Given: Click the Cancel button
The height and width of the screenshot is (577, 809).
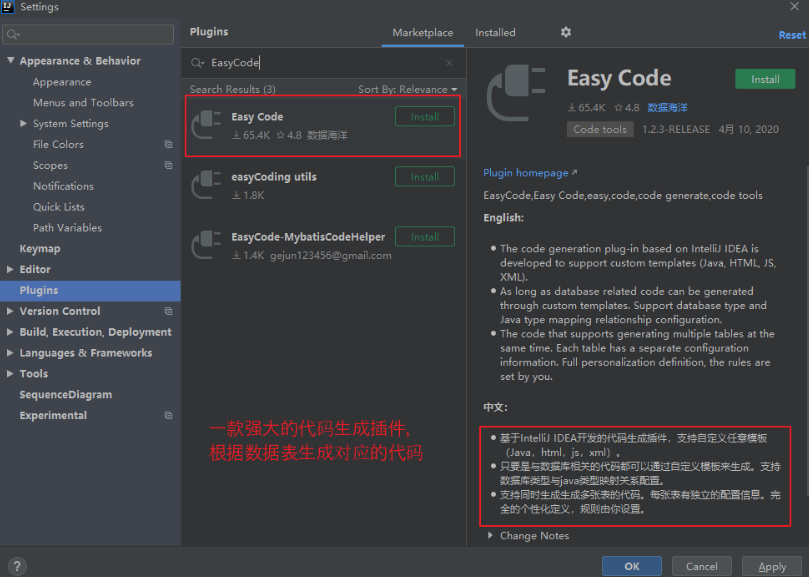Looking at the screenshot, I should click(x=702, y=566).
